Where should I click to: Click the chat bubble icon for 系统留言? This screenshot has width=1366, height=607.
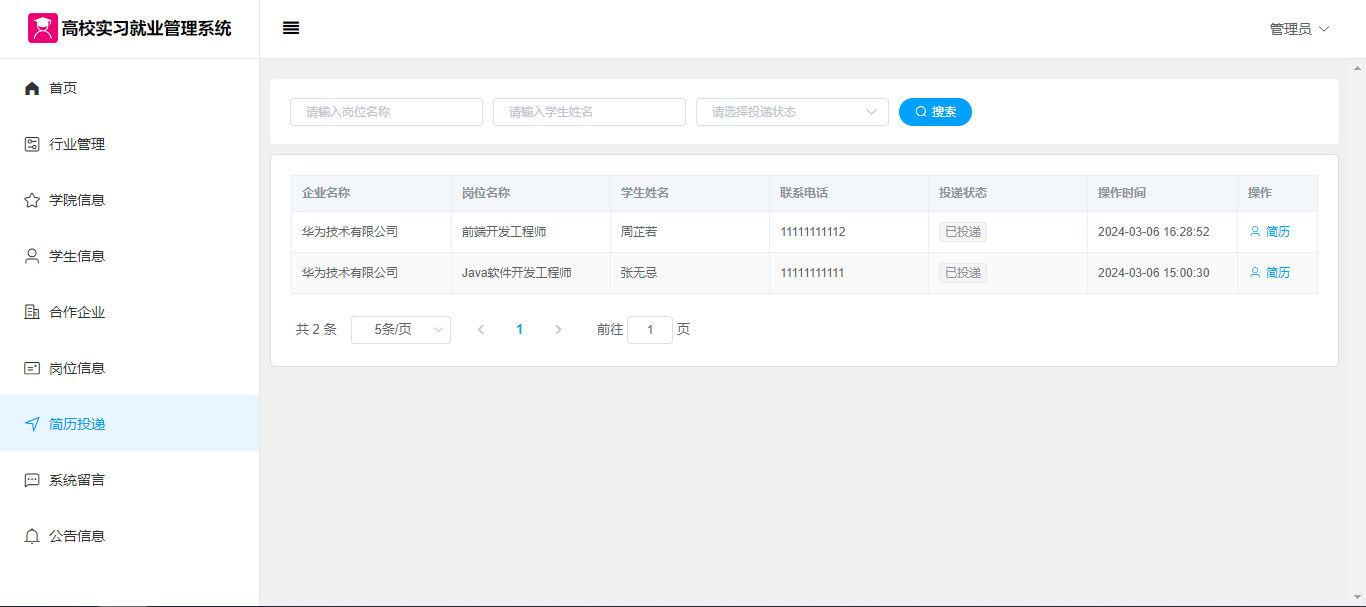coord(32,480)
